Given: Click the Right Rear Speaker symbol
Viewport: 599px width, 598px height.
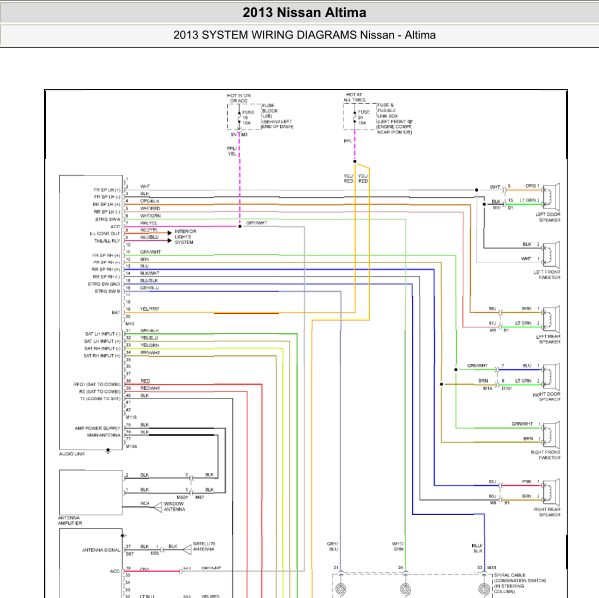Looking at the screenshot, I should coord(551,492).
